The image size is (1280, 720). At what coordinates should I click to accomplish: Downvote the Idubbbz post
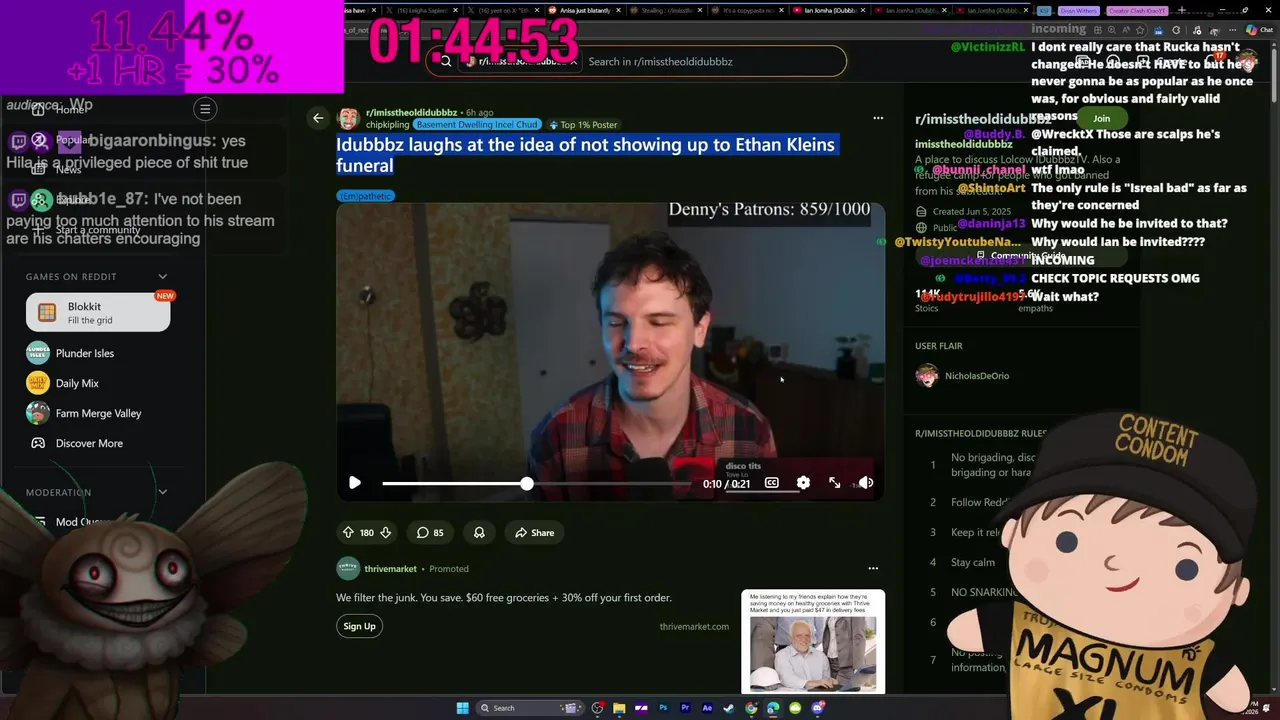(386, 533)
